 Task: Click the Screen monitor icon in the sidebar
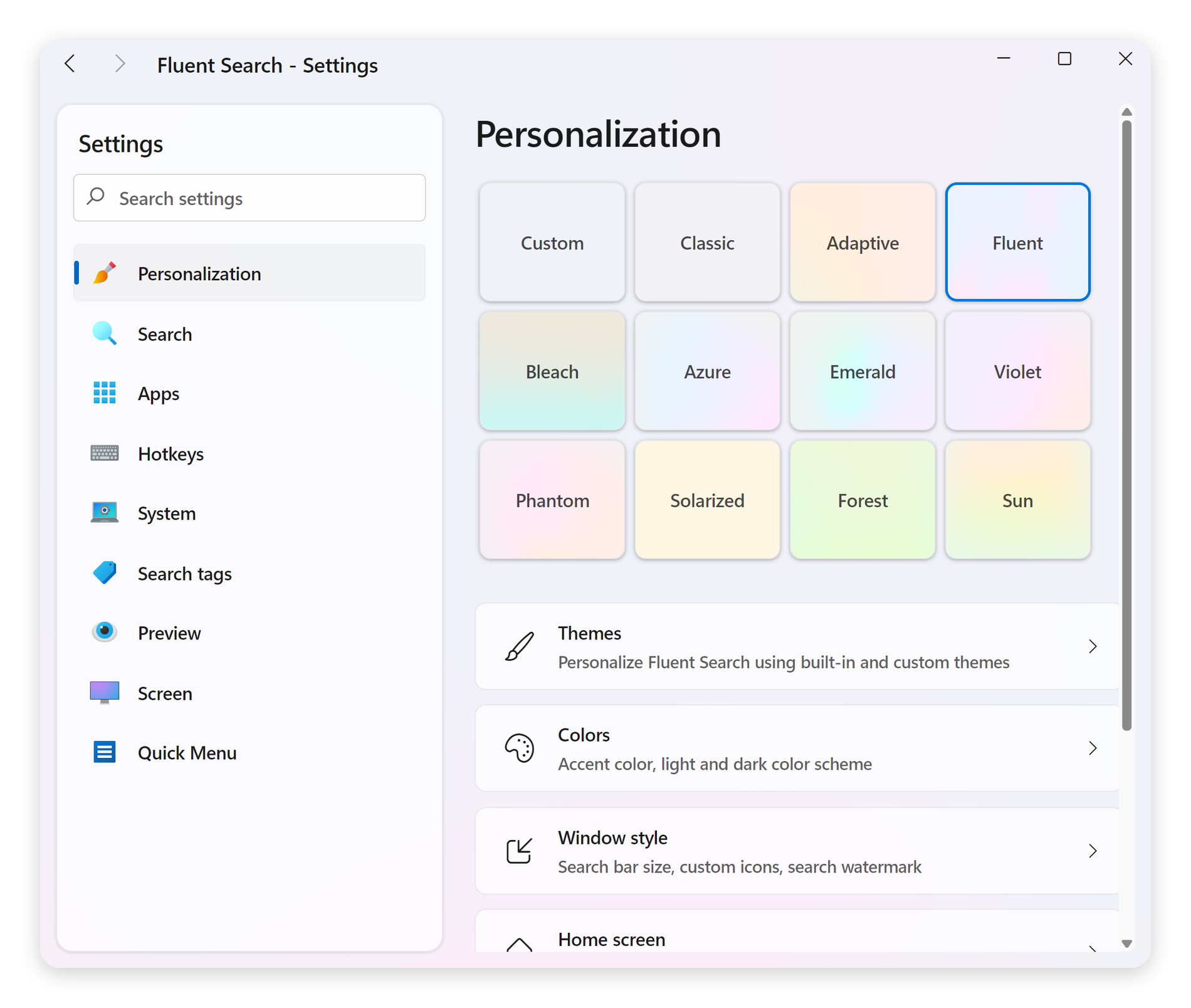(105, 692)
